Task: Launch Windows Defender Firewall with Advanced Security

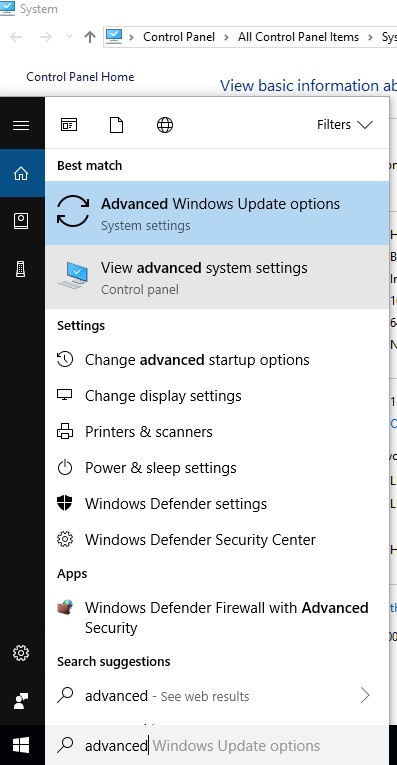Action: tap(217, 617)
